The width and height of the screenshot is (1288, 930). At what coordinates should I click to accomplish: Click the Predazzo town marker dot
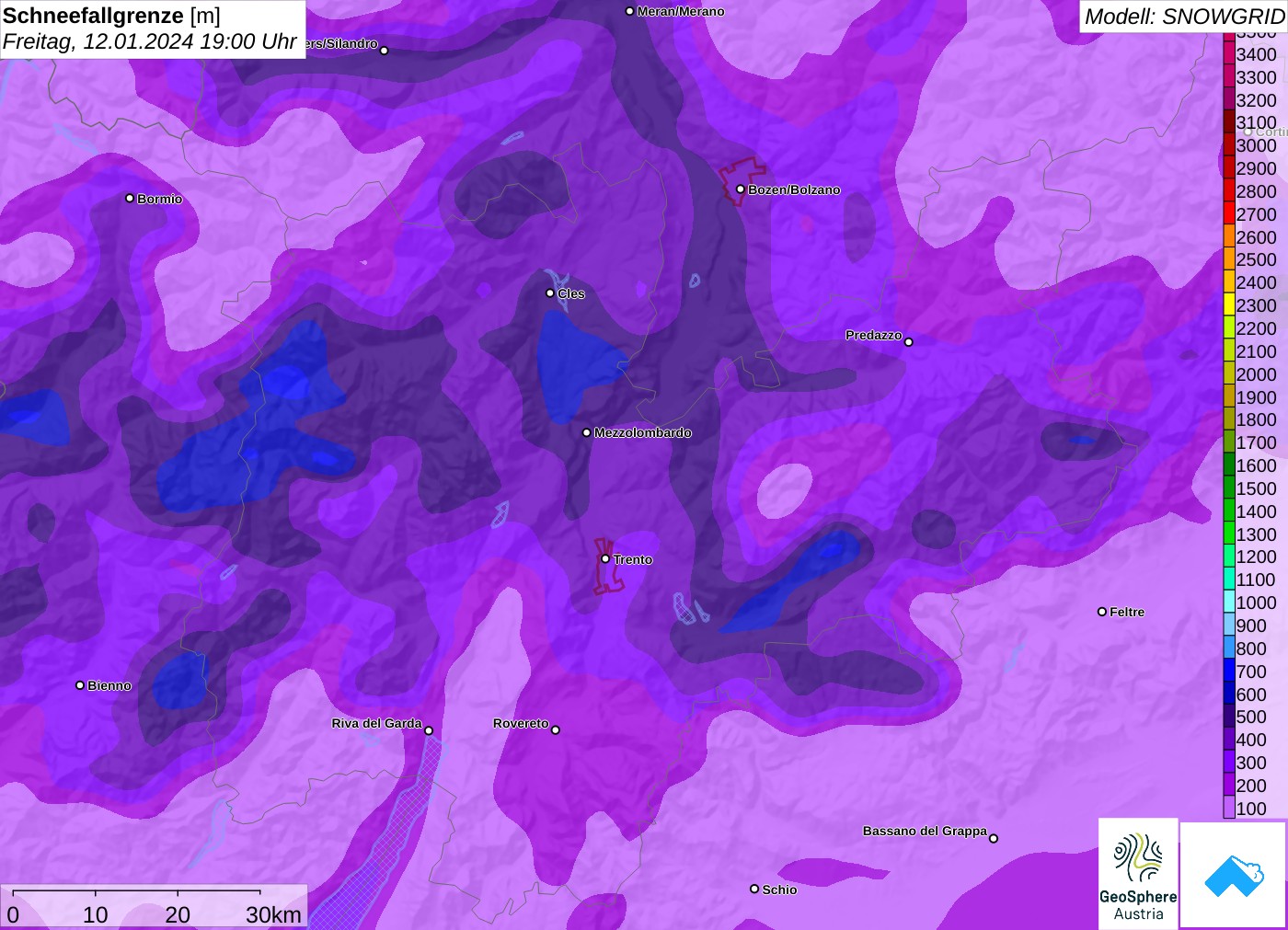point(909,341)
